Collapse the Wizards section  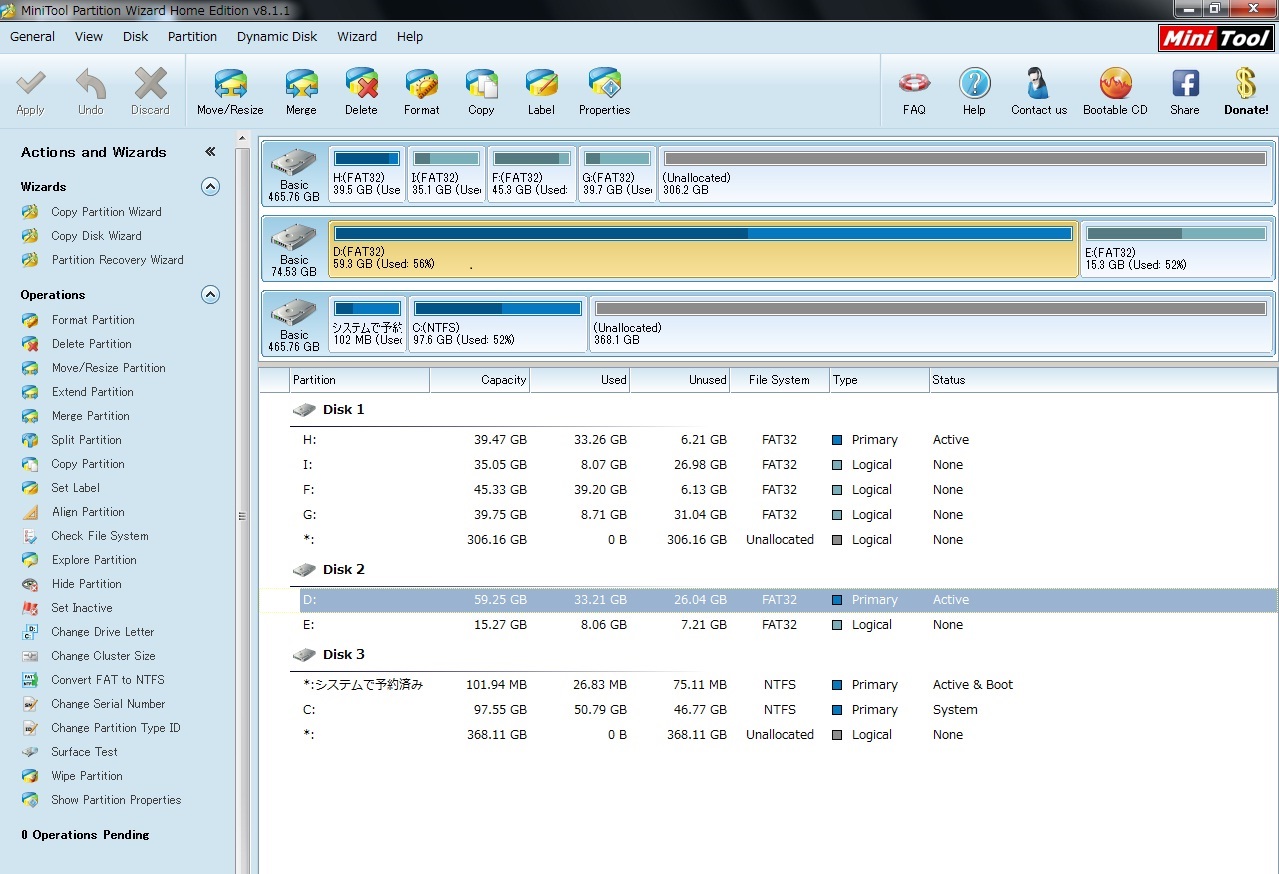point(210,187)
